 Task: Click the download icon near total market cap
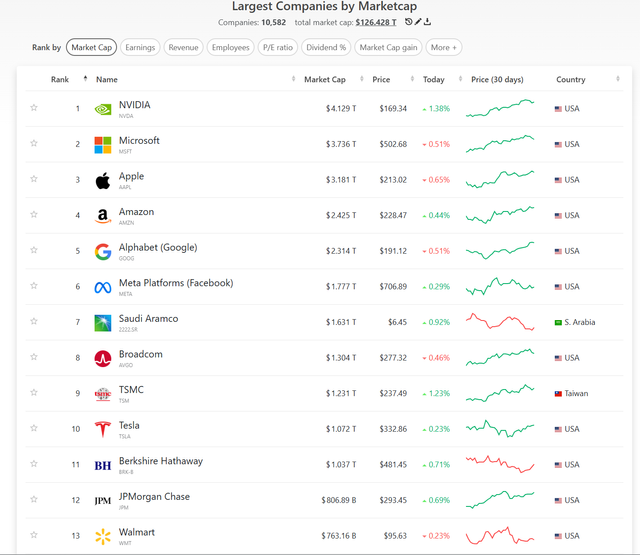point(427,22)
